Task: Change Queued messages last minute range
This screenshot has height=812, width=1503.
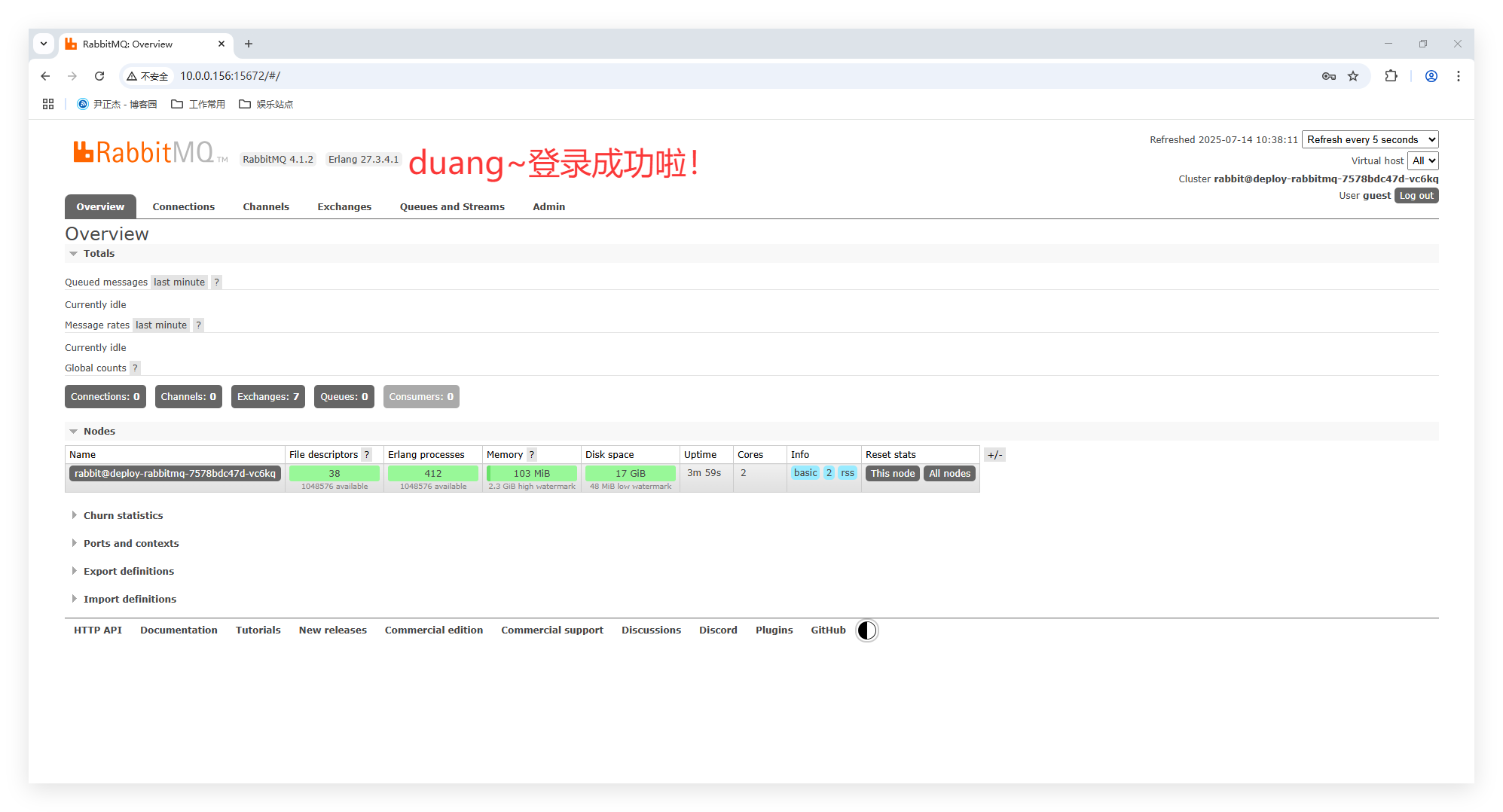Action: point(179,282)
